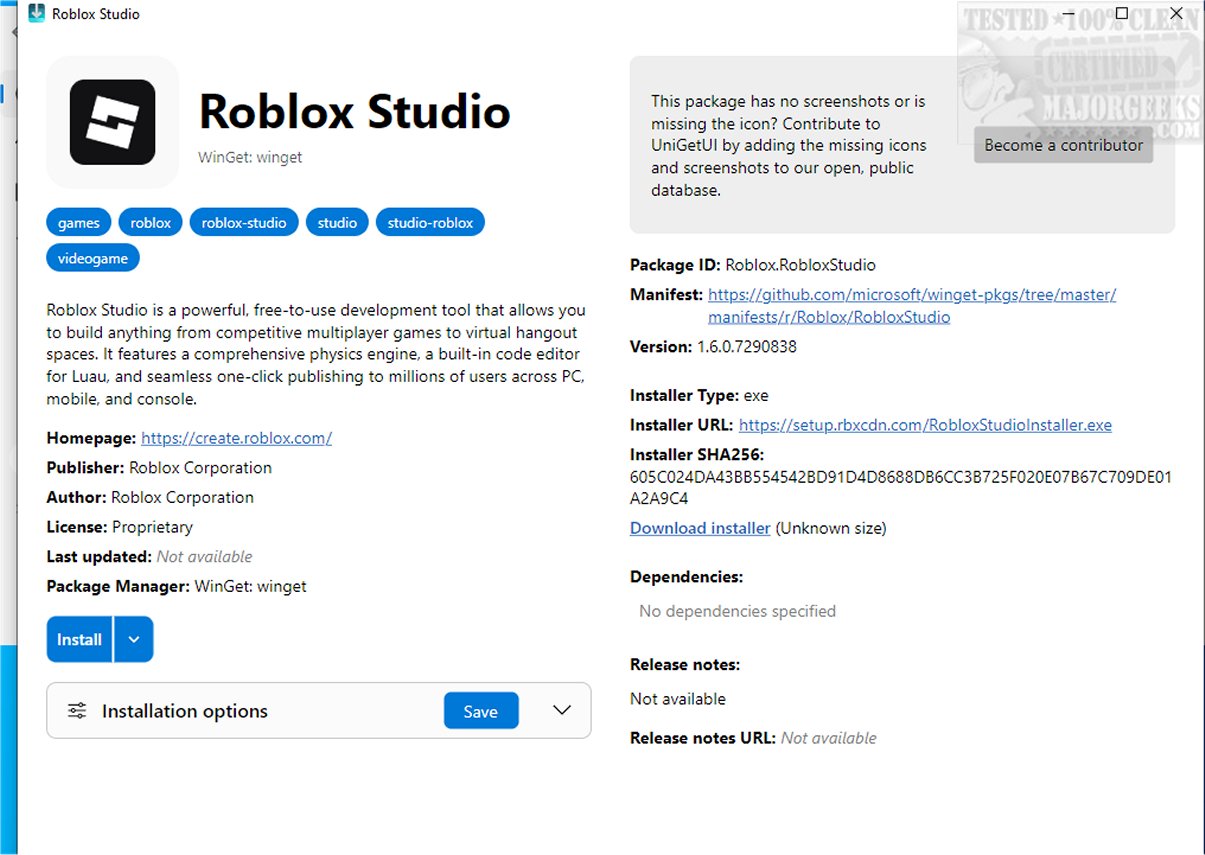Click the Download installer link

click(x=700, y=528)
